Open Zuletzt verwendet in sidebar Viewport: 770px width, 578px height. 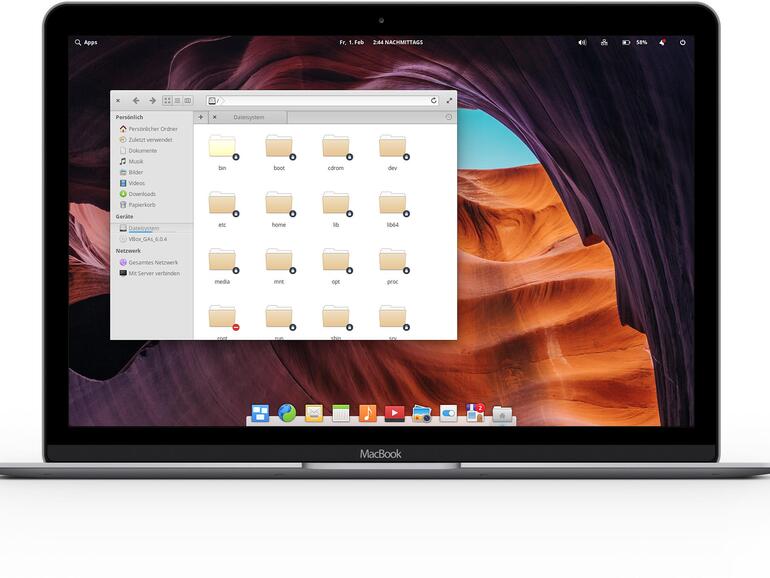[x=152, y=140]
